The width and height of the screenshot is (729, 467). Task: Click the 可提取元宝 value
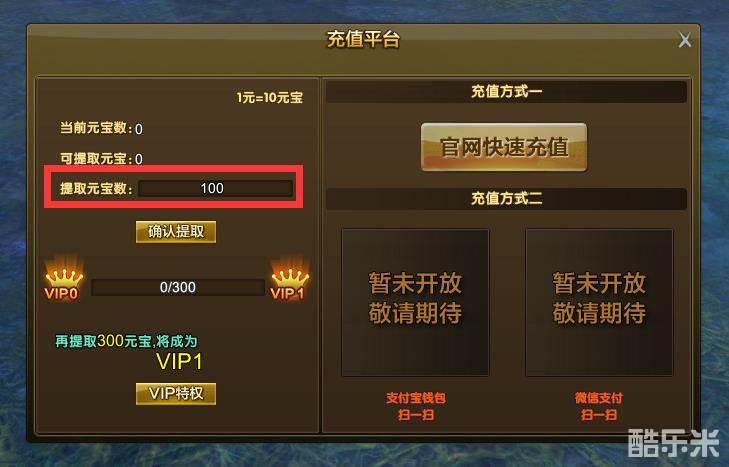click(x=139, y=159)
